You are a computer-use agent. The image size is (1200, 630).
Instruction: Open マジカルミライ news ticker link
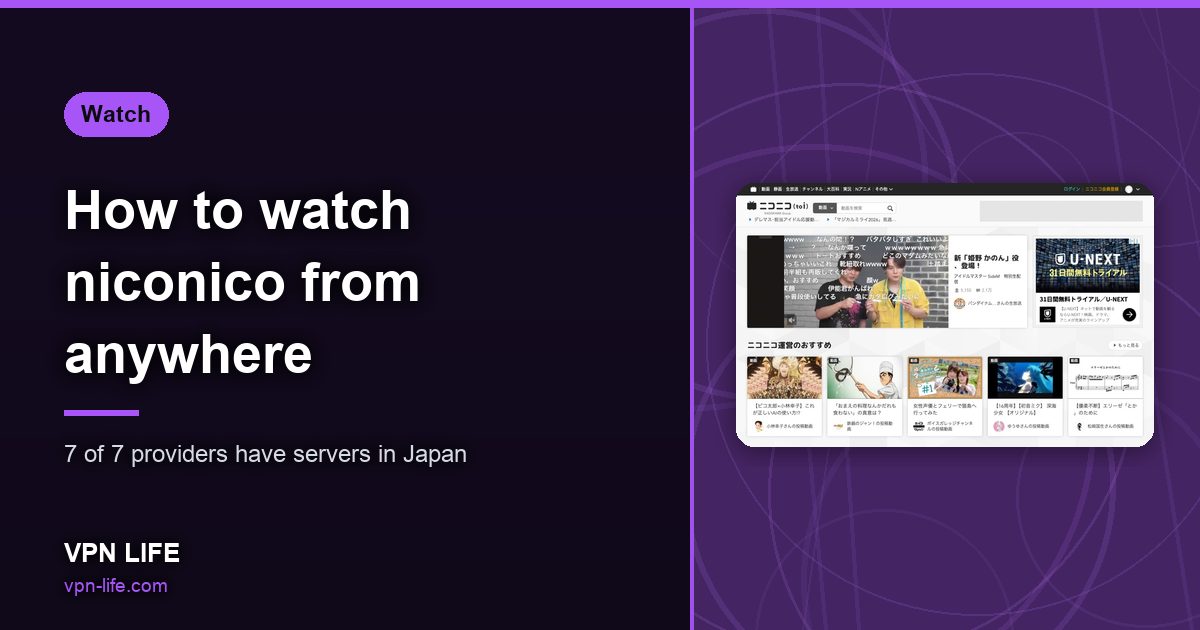(x=863, y=219)
